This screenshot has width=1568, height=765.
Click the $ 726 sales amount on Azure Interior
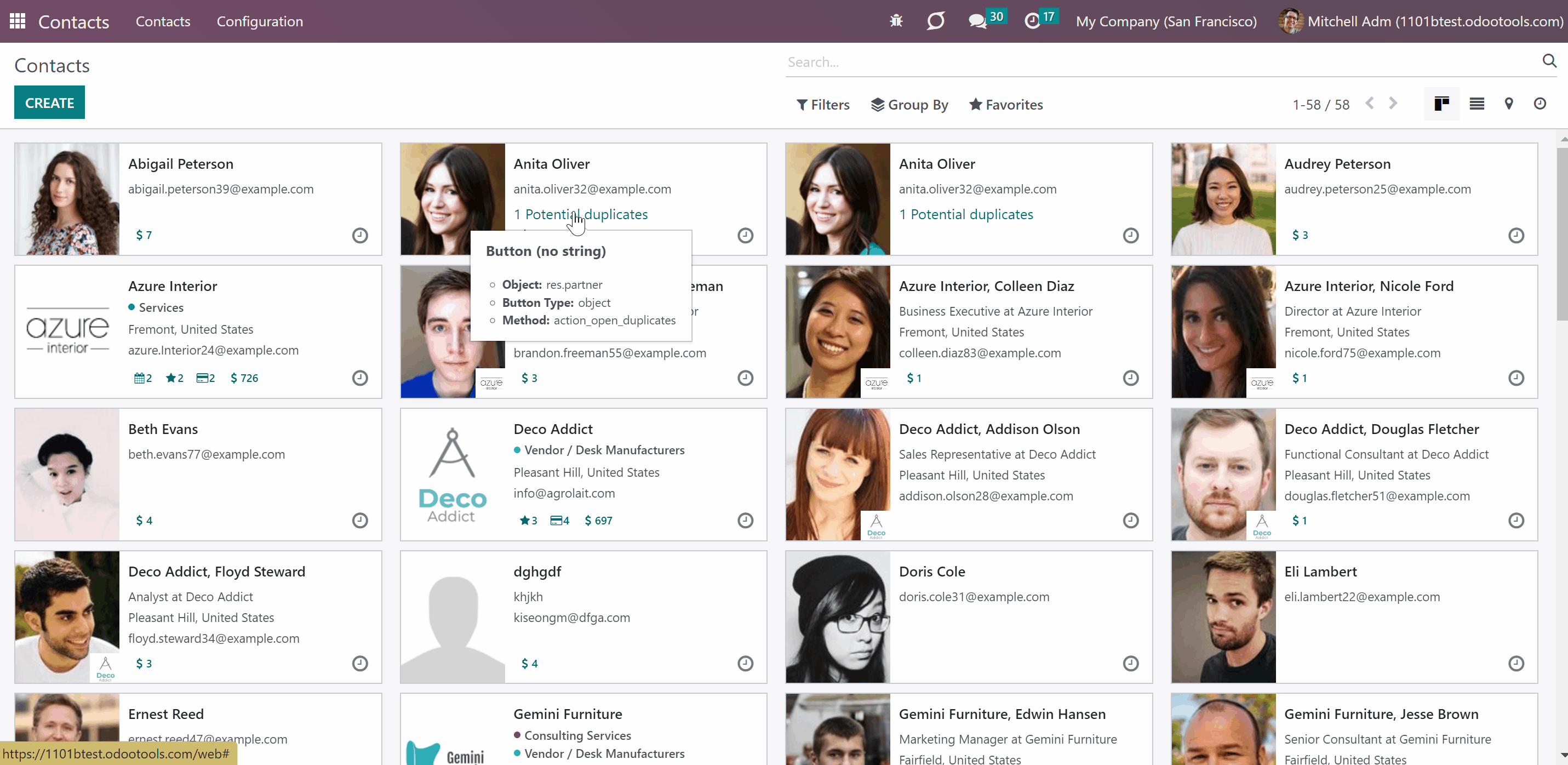click(244, 378)
